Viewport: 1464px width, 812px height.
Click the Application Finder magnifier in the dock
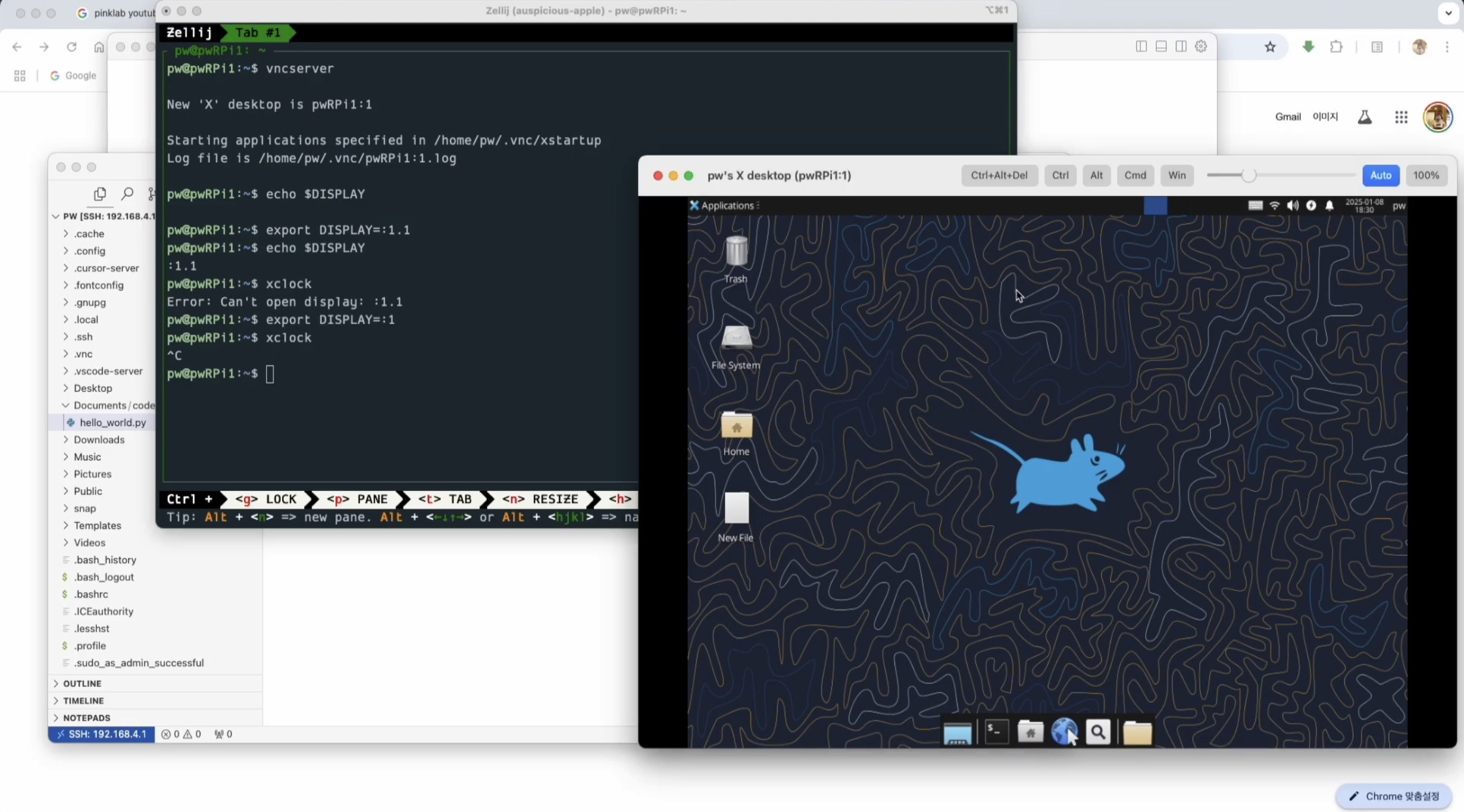[x=1098, y=732]
